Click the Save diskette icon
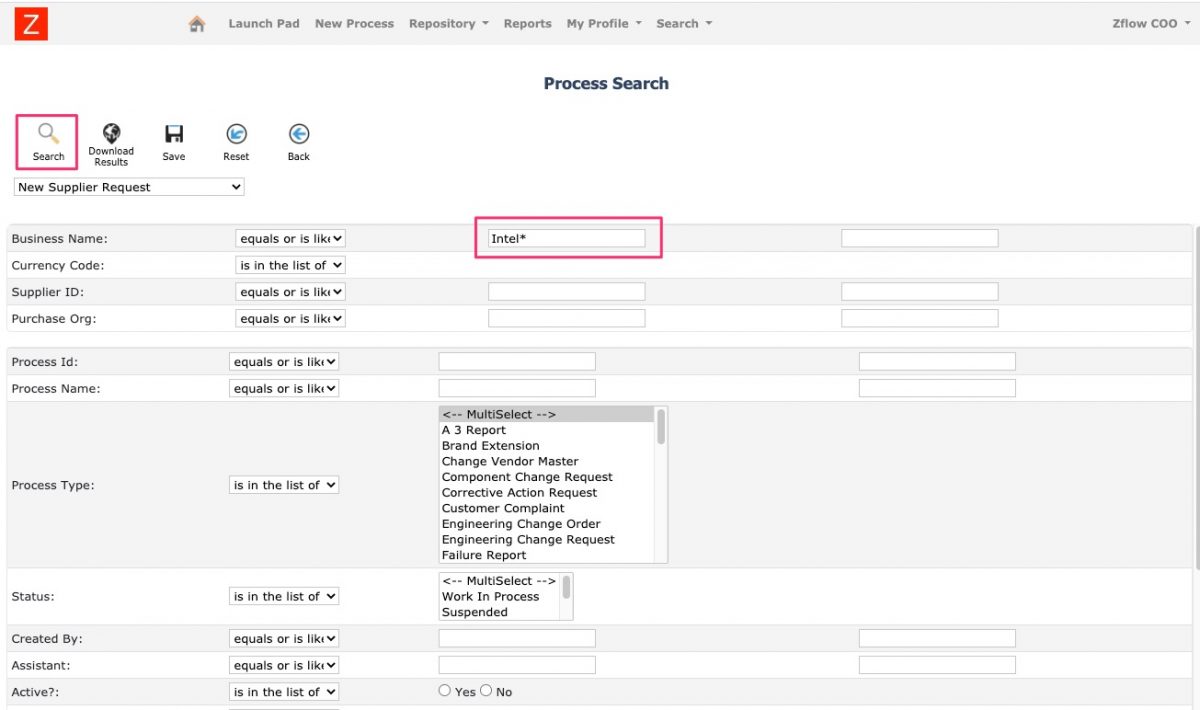 pos(174,133)
